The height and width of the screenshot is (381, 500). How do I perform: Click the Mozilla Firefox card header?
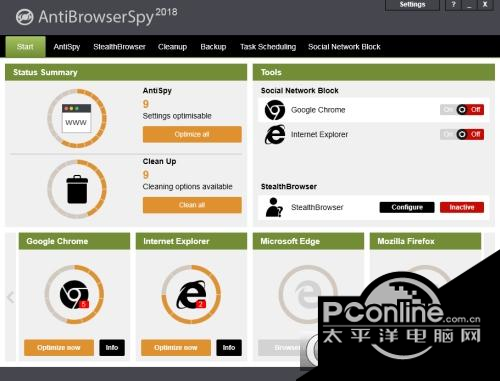[x=425, y=241]
